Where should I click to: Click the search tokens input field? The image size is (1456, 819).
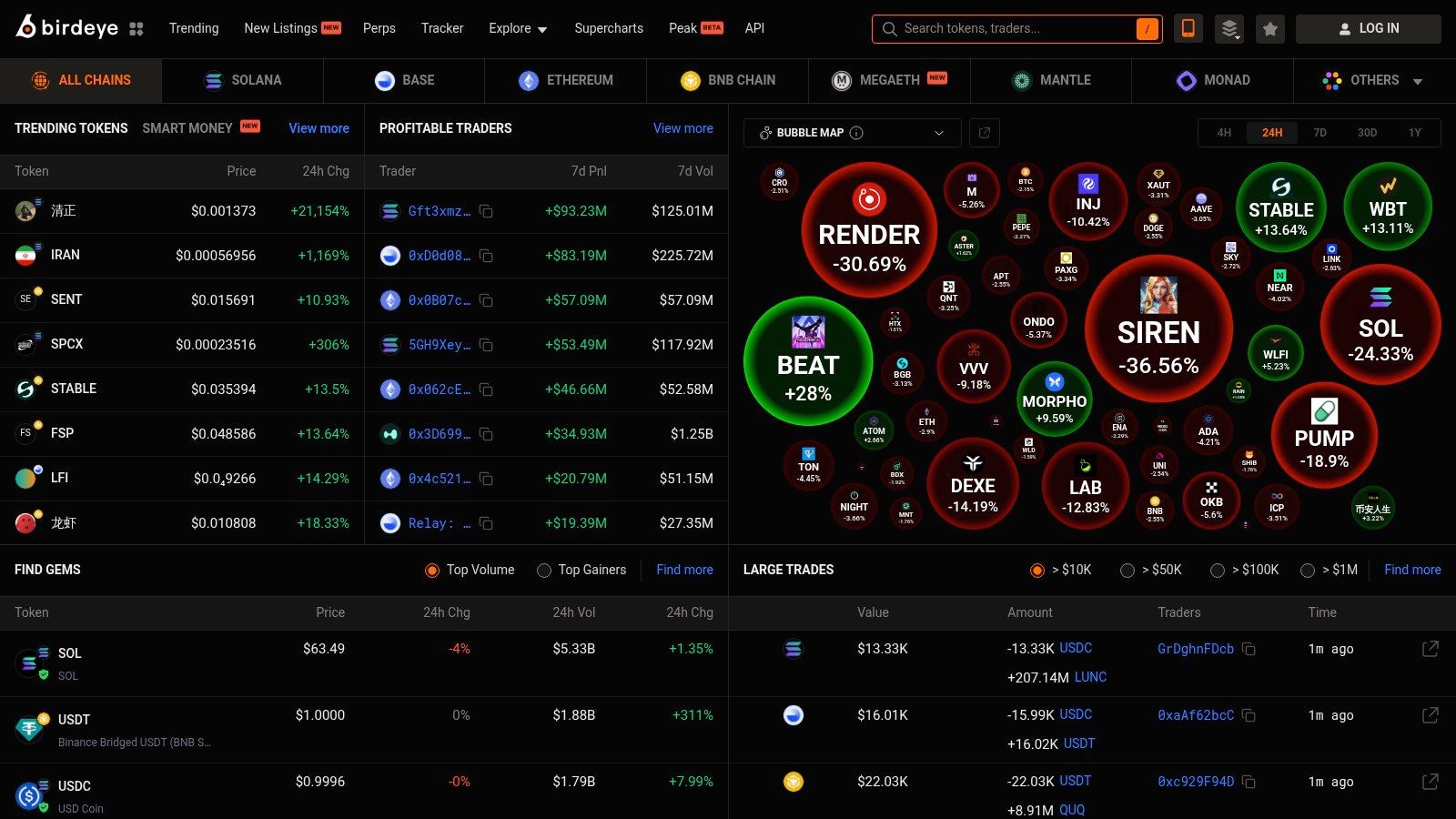point(1016,28)
